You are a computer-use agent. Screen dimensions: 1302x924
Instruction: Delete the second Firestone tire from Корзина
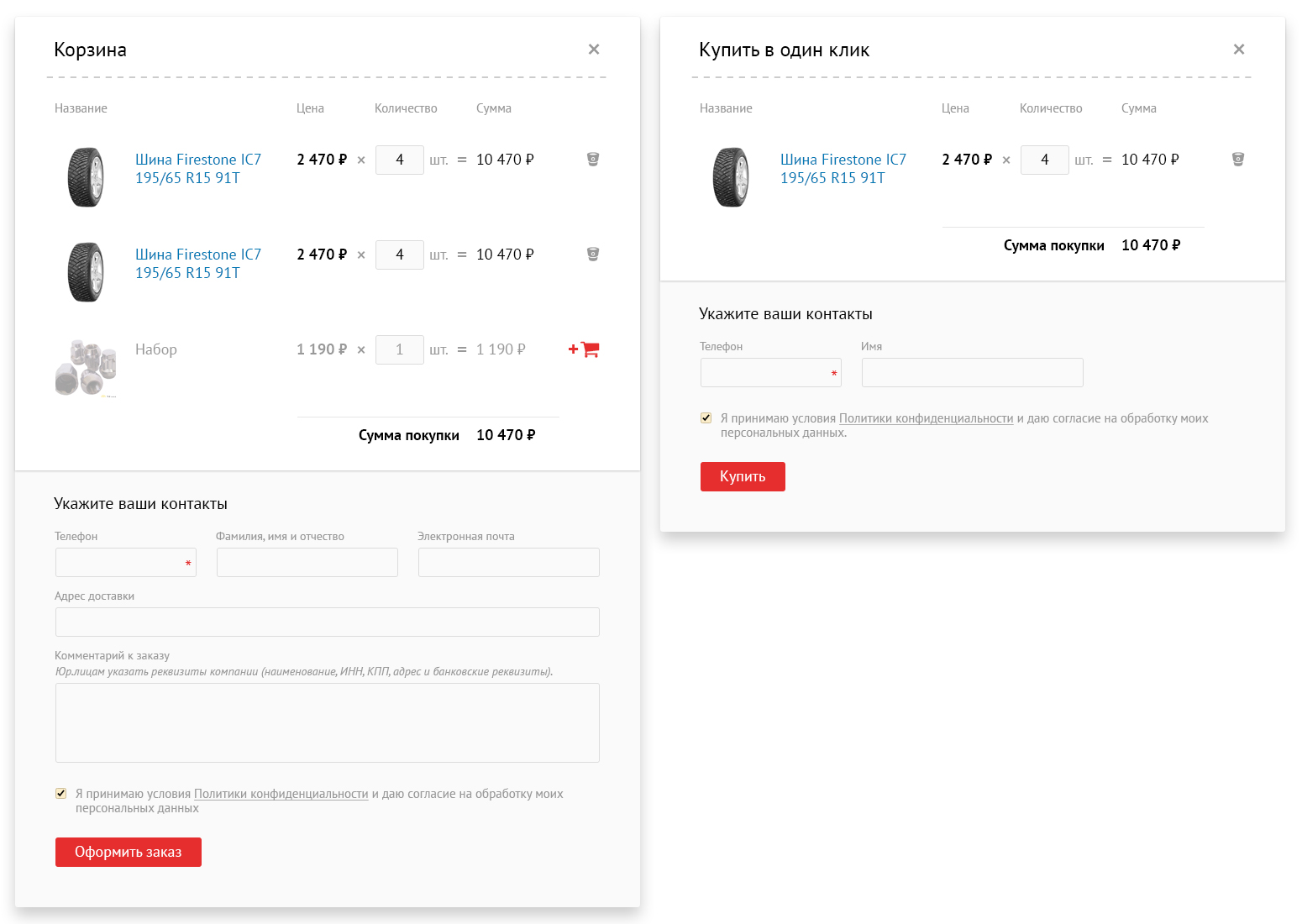(593, 254)
